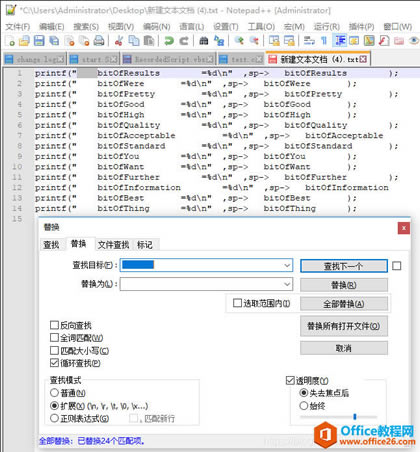
Task: Click the Paste clipboard icon
Action: 149,41
